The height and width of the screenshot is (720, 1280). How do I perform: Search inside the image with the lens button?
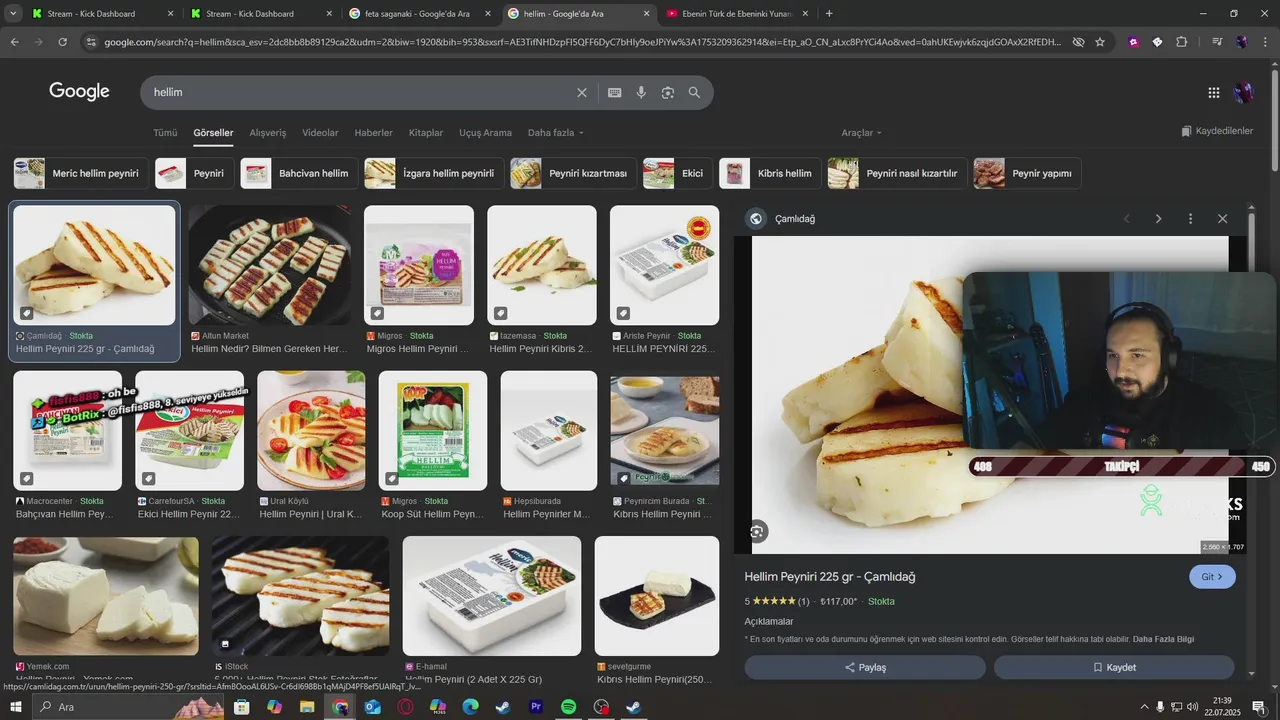tap(757, 532)
